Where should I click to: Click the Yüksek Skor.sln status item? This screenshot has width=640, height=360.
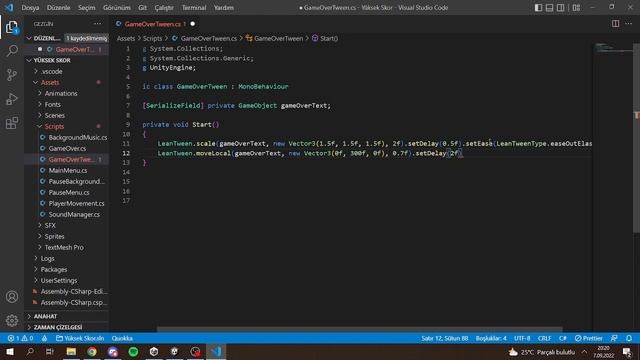click(80, 338)
